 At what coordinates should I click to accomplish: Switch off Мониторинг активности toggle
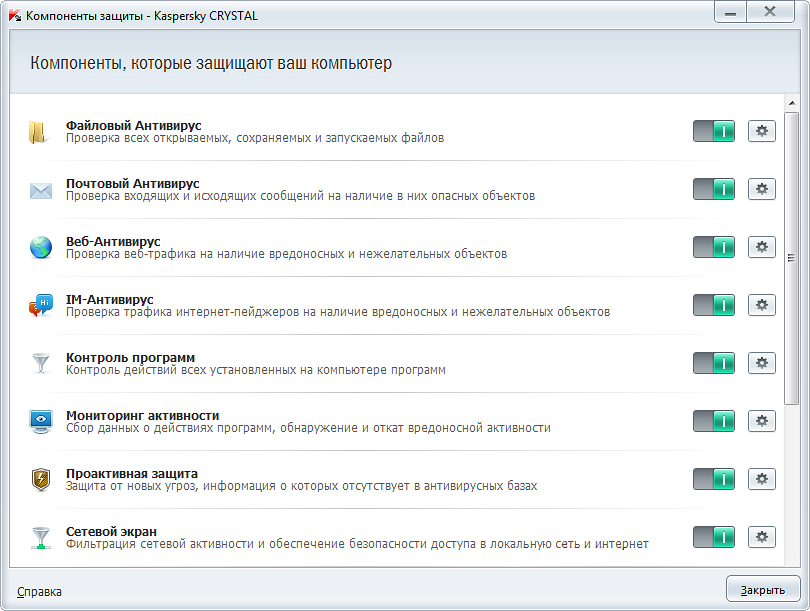pyautogui.click(x=713, y=421)
